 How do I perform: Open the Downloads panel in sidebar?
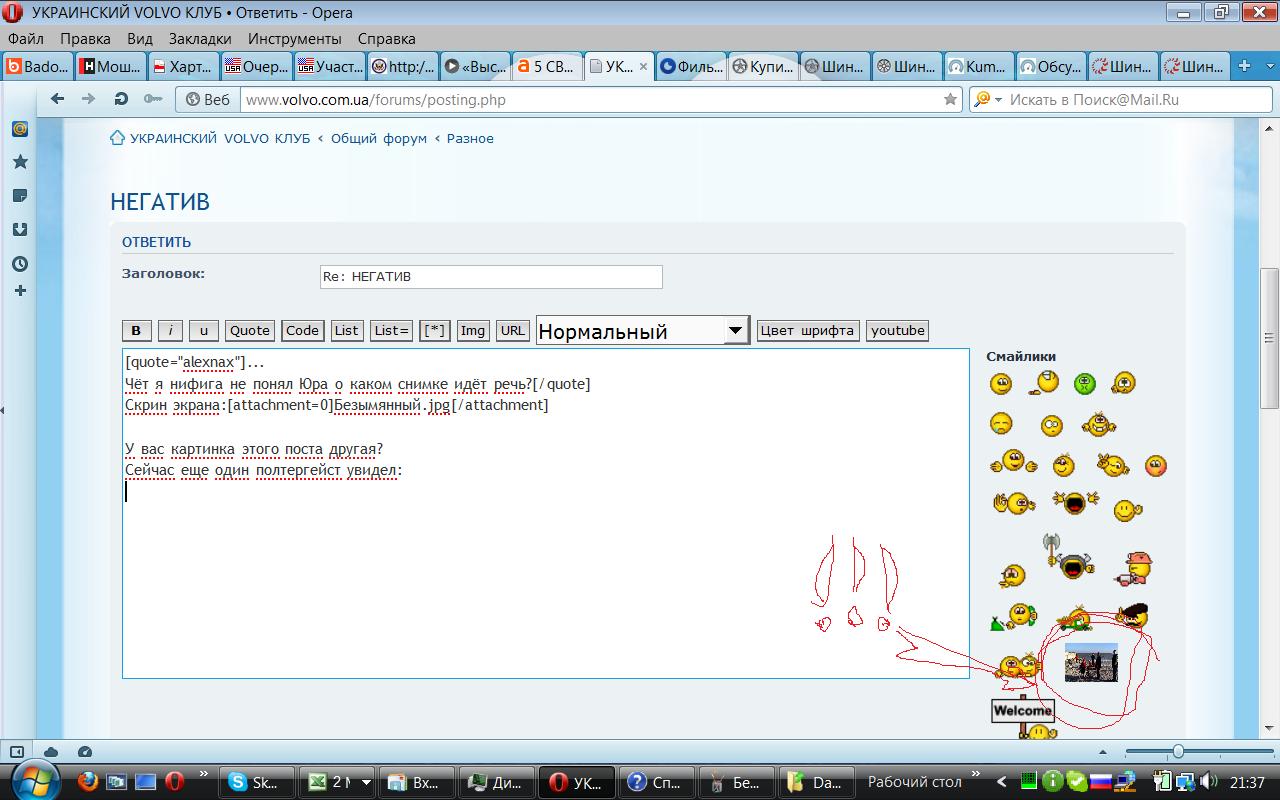[x=19, y=230]
